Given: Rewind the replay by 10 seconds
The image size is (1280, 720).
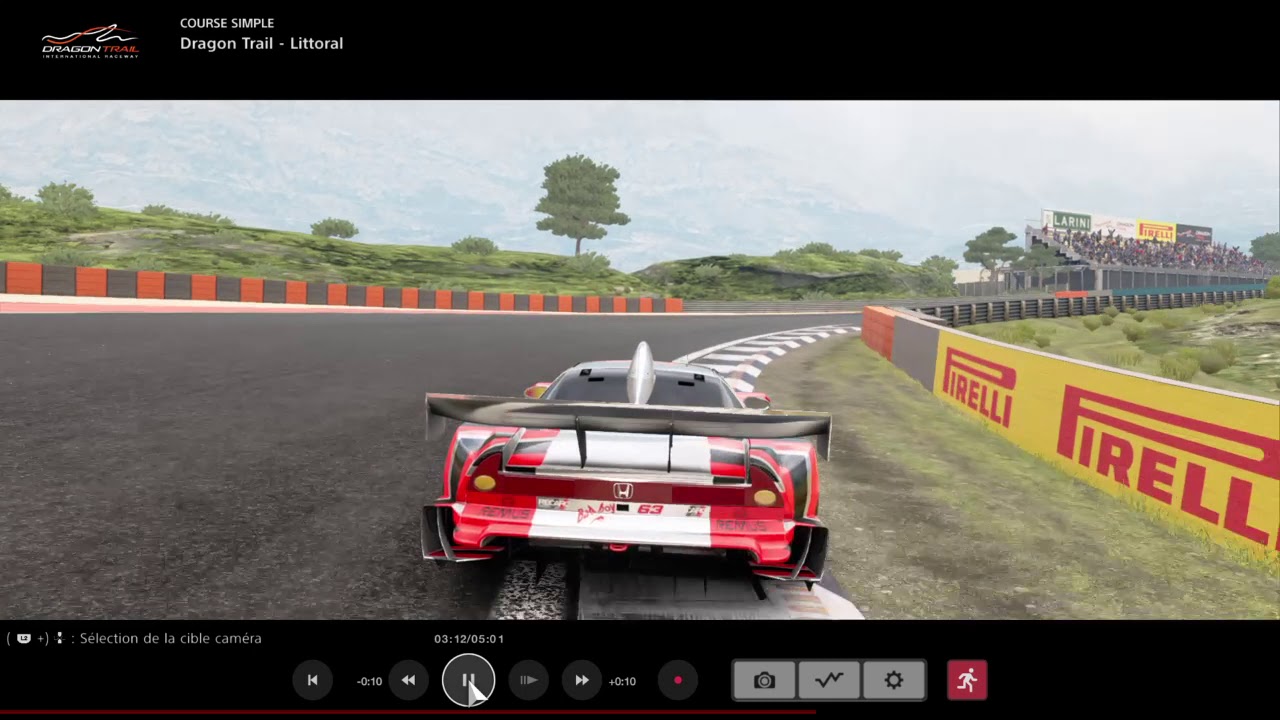Looking at the screenshot, I should (x=408, y=680).
